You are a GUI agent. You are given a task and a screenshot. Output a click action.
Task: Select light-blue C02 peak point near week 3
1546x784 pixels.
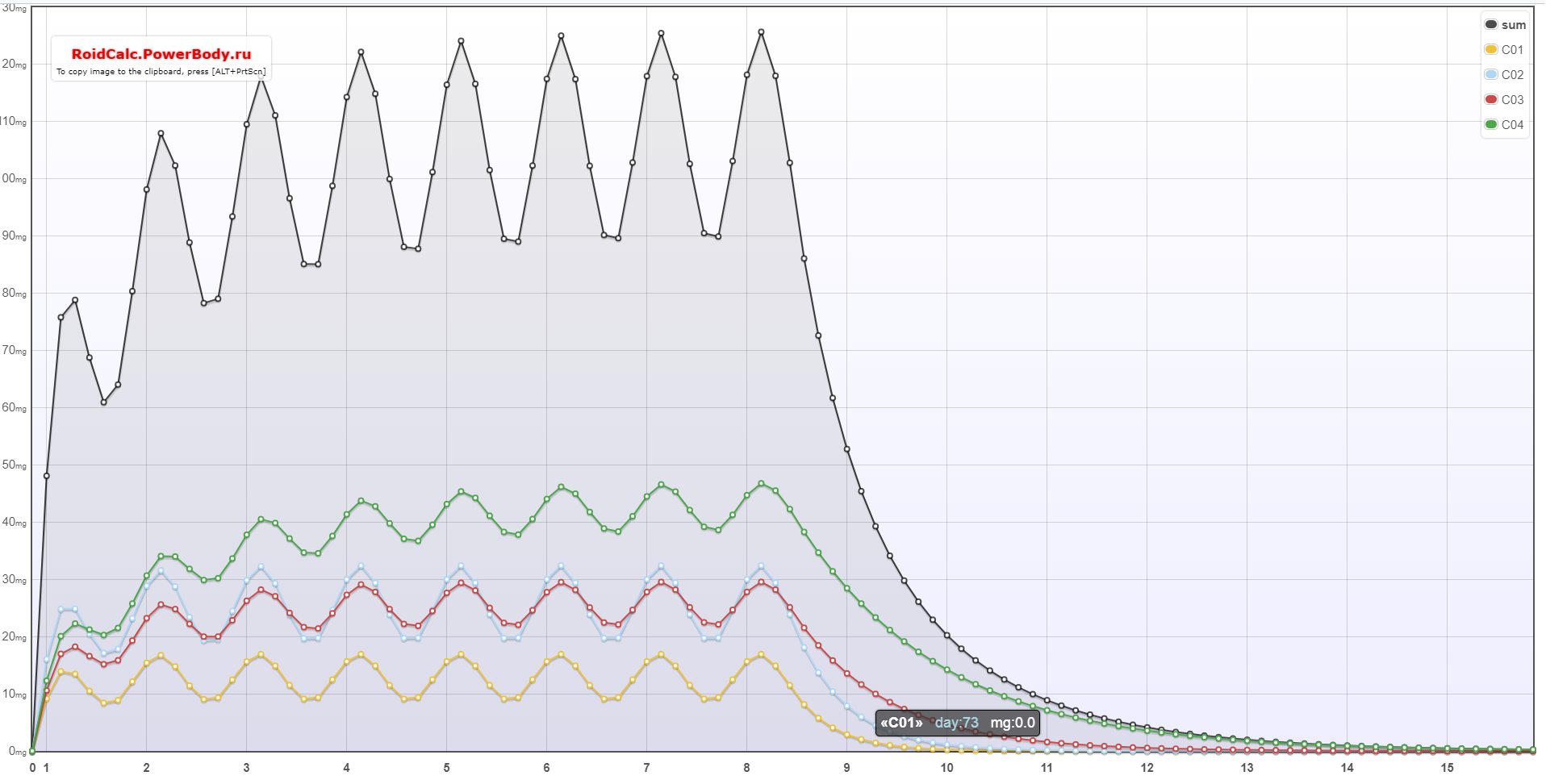261,567
